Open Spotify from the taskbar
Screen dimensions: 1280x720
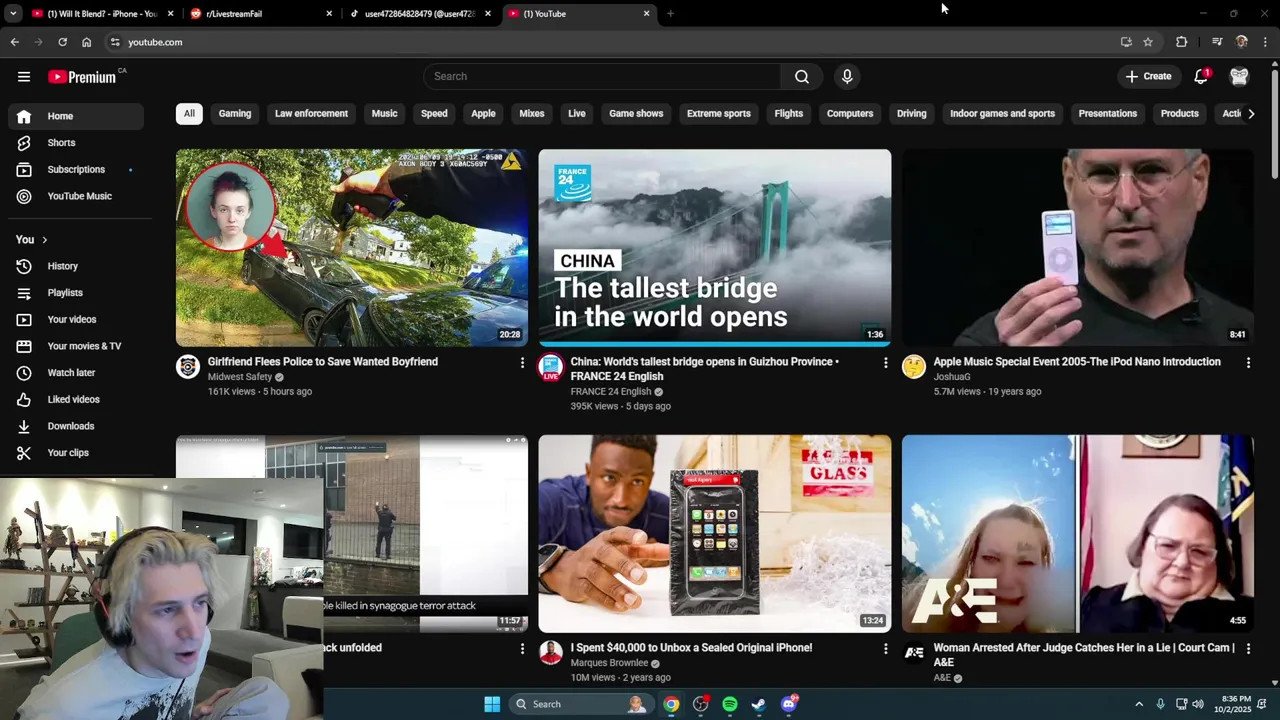coord(730,704)
